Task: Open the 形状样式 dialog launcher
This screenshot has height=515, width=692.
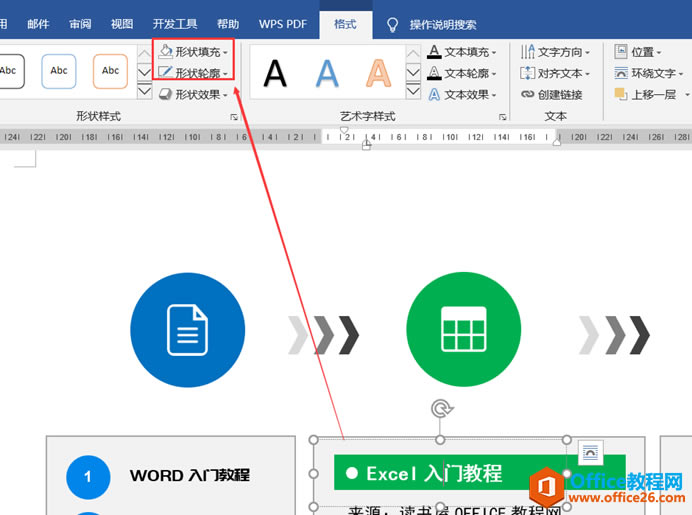Action: click(234, 117)
